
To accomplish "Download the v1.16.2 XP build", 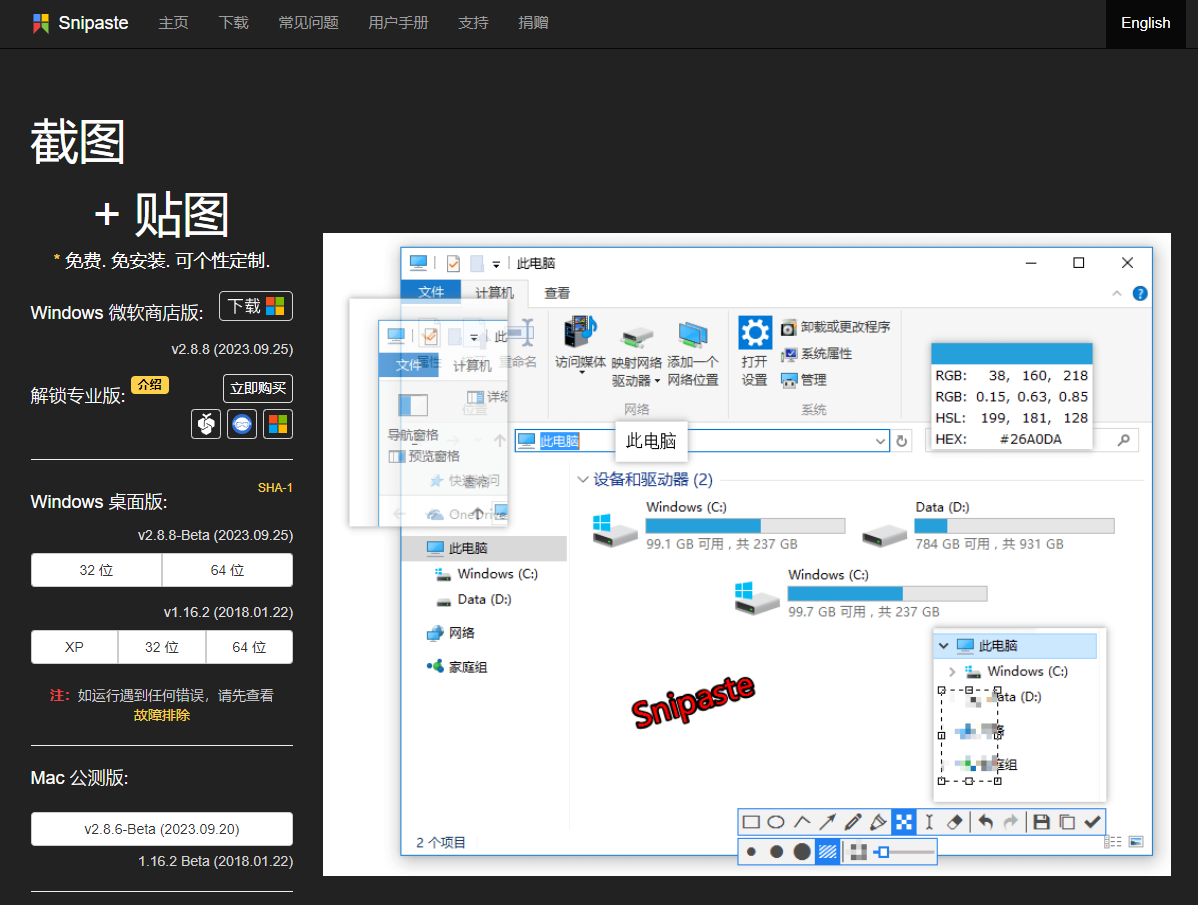I will 74,647.
